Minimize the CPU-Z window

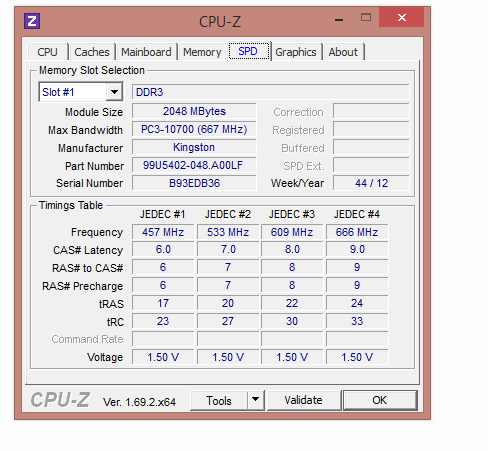pyautogui.click(x=339, y=20)
